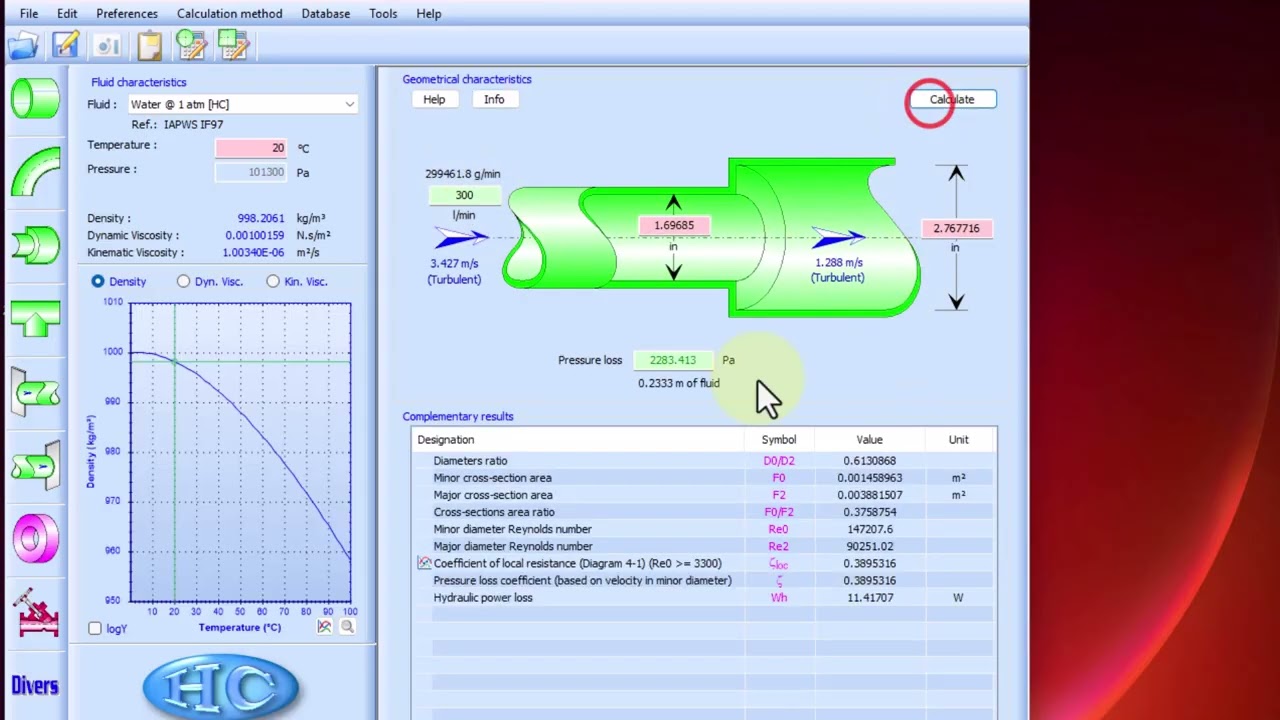Viewport: 1280px width, 720px height.
Task: Open the diagram icon beside Coefficient of local resistance
Action: pyautogui.click(x=424, y=563)
